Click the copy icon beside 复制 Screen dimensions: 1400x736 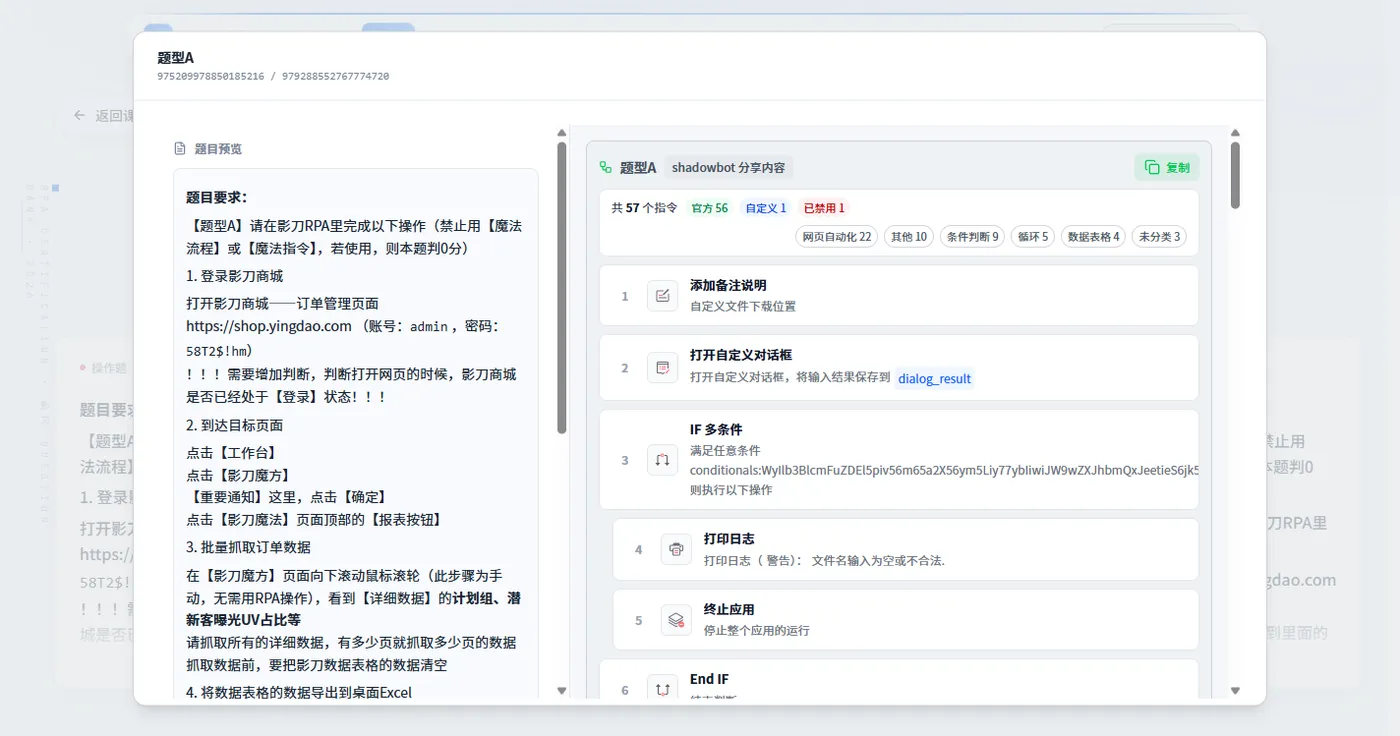click(x=1152, y=168)
